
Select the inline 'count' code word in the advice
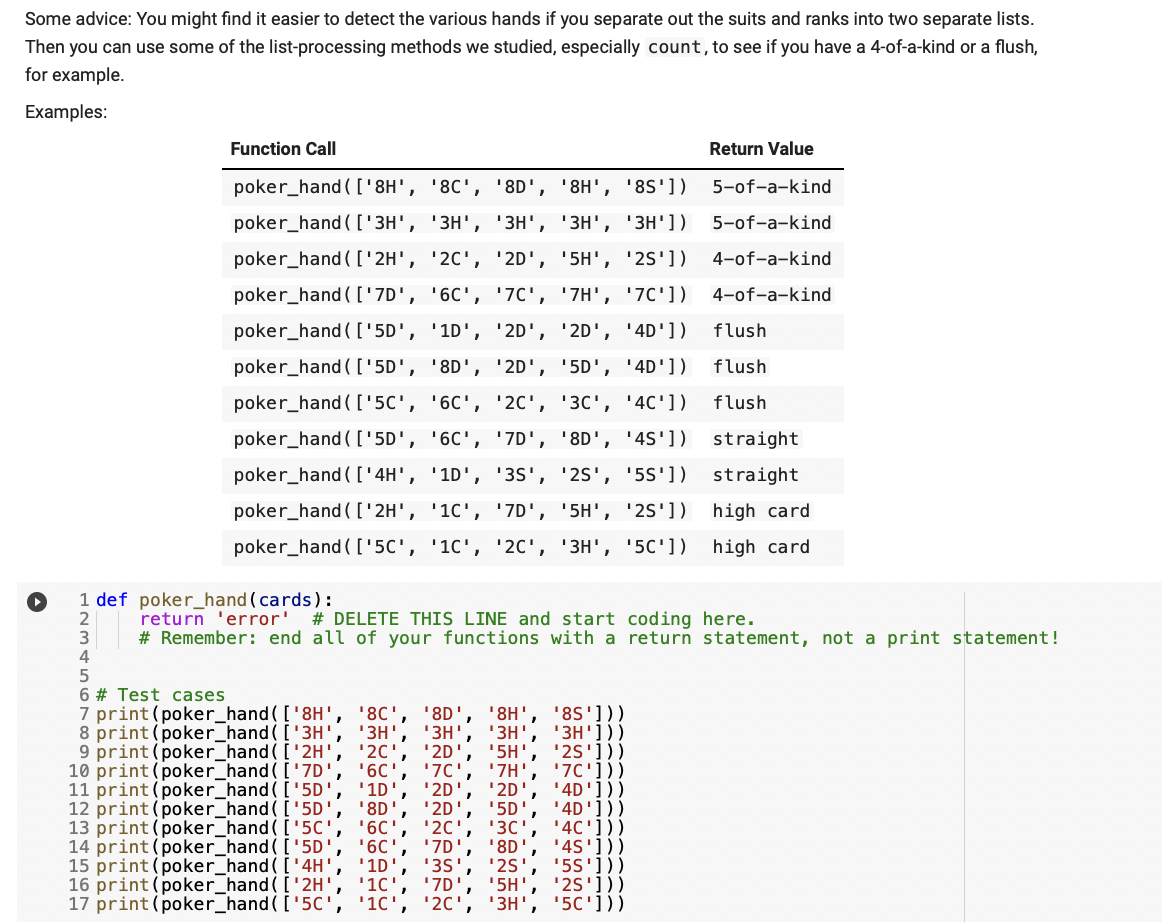point(674,47)
